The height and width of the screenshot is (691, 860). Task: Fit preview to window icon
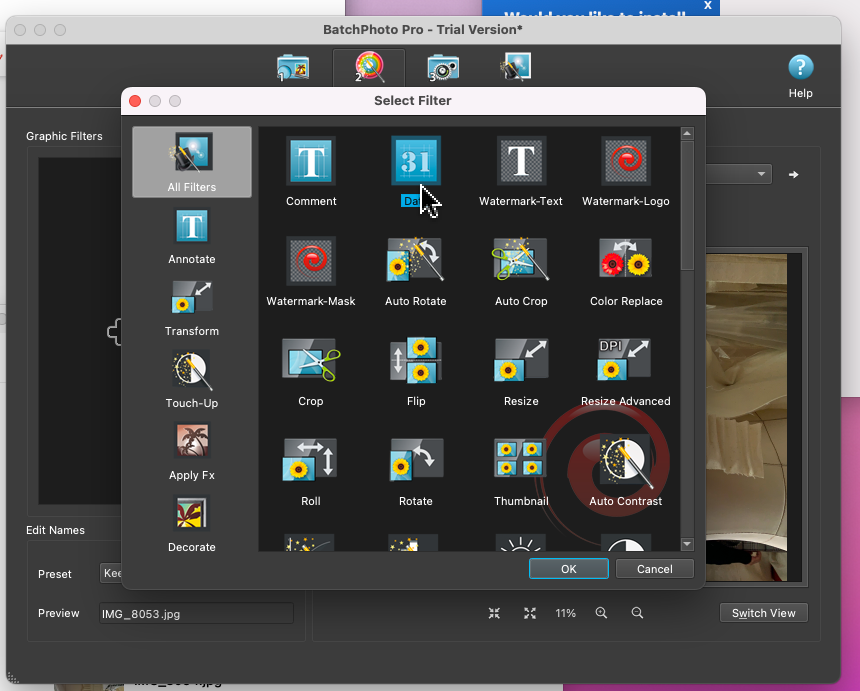coord(494,613)
